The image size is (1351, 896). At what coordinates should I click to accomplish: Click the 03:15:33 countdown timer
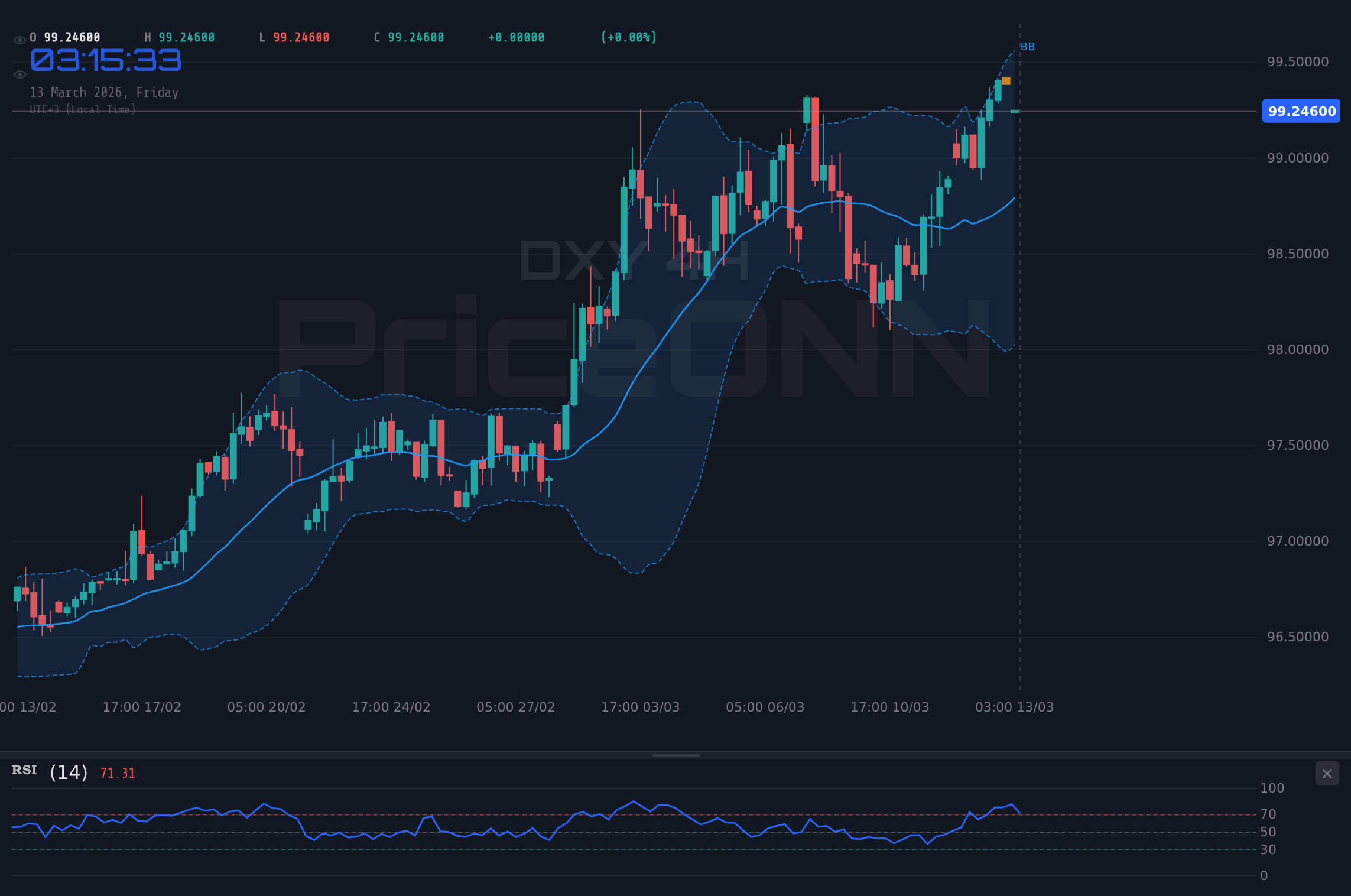coord(106,60)
